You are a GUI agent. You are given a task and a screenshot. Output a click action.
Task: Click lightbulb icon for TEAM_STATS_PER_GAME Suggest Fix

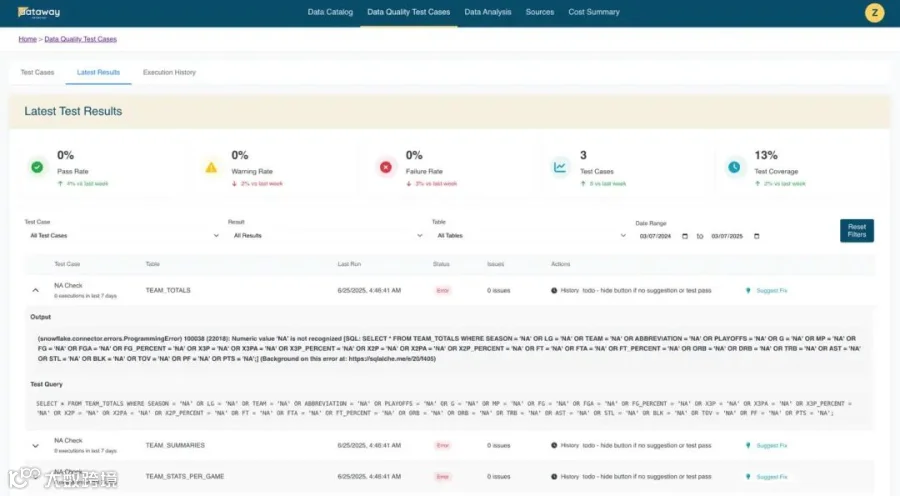[748, 476]
